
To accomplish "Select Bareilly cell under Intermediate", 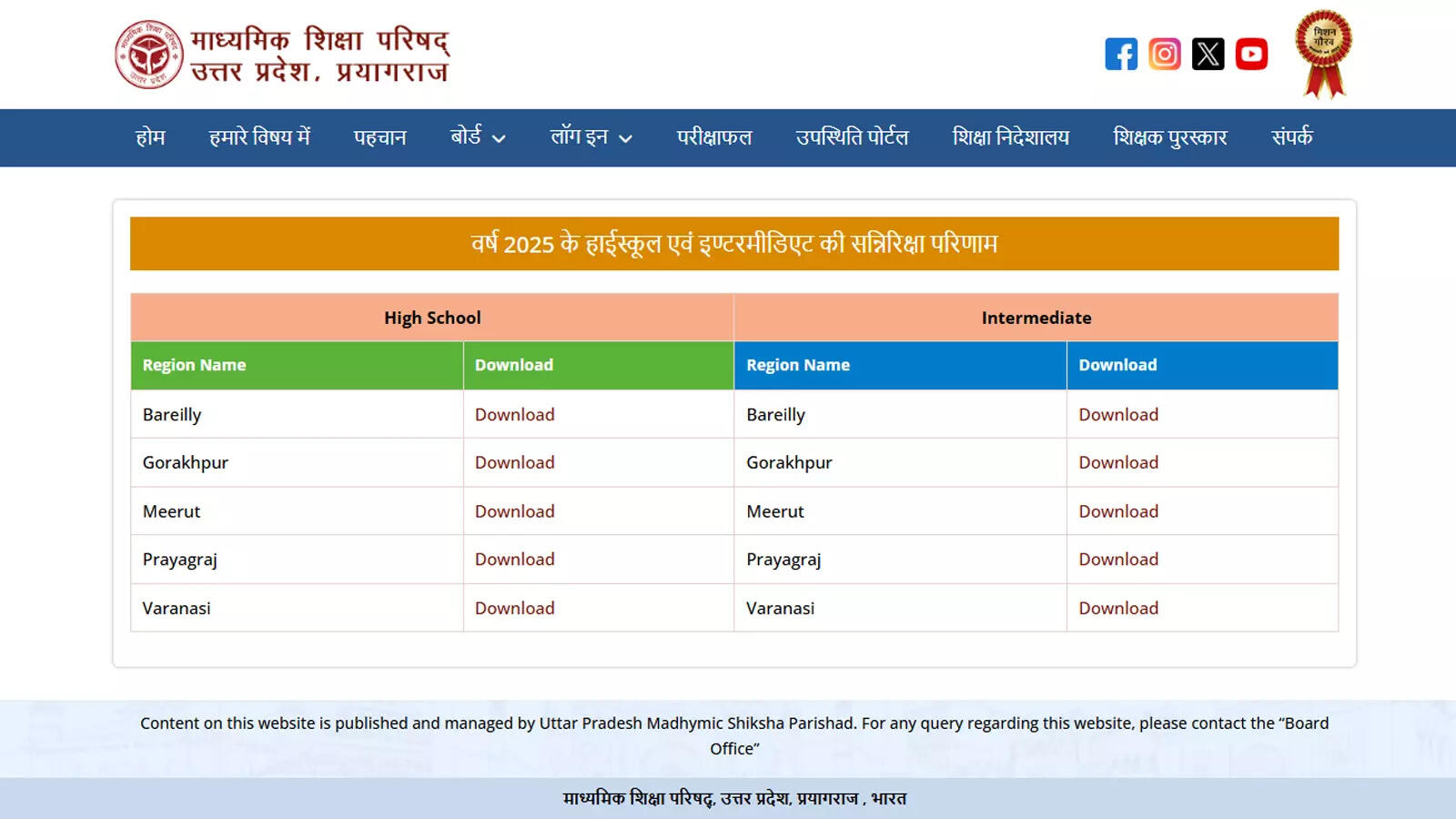I will 900,414.
